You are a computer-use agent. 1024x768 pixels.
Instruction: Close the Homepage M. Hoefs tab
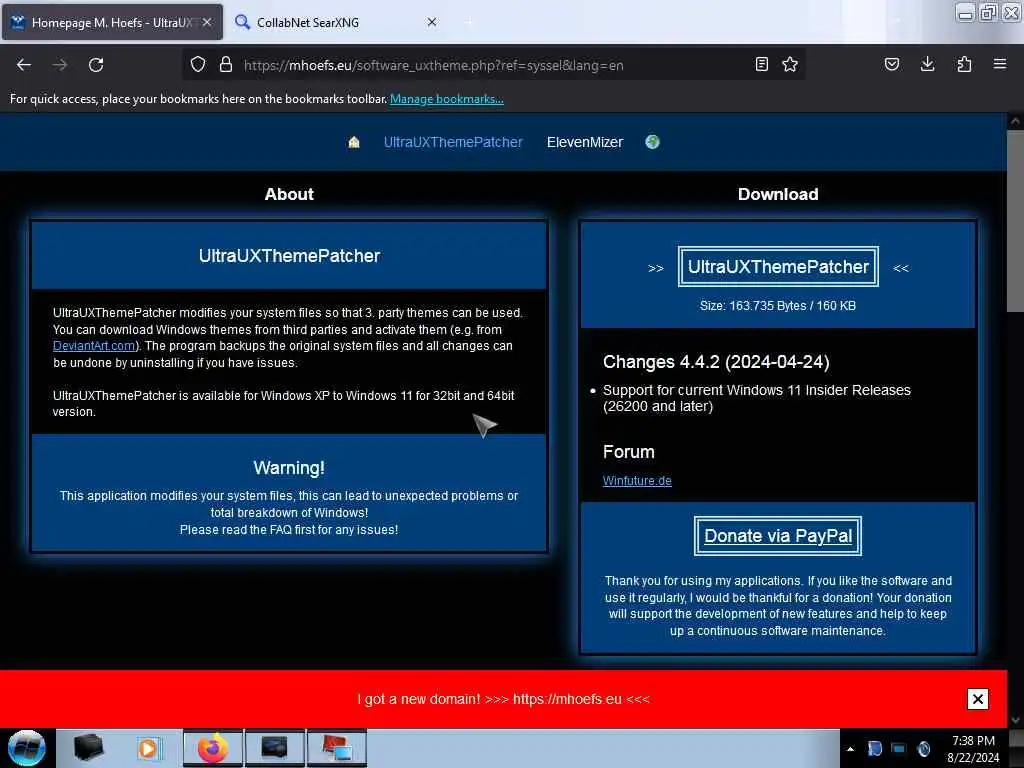point(207,22)
